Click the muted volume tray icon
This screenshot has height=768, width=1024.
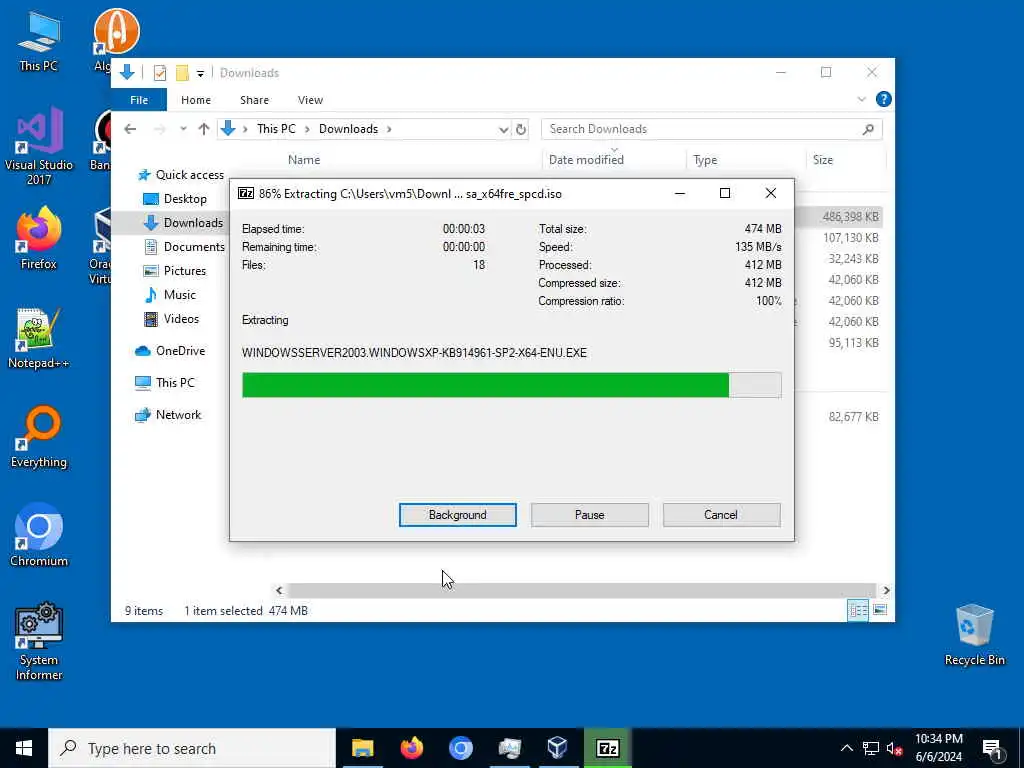895,748
